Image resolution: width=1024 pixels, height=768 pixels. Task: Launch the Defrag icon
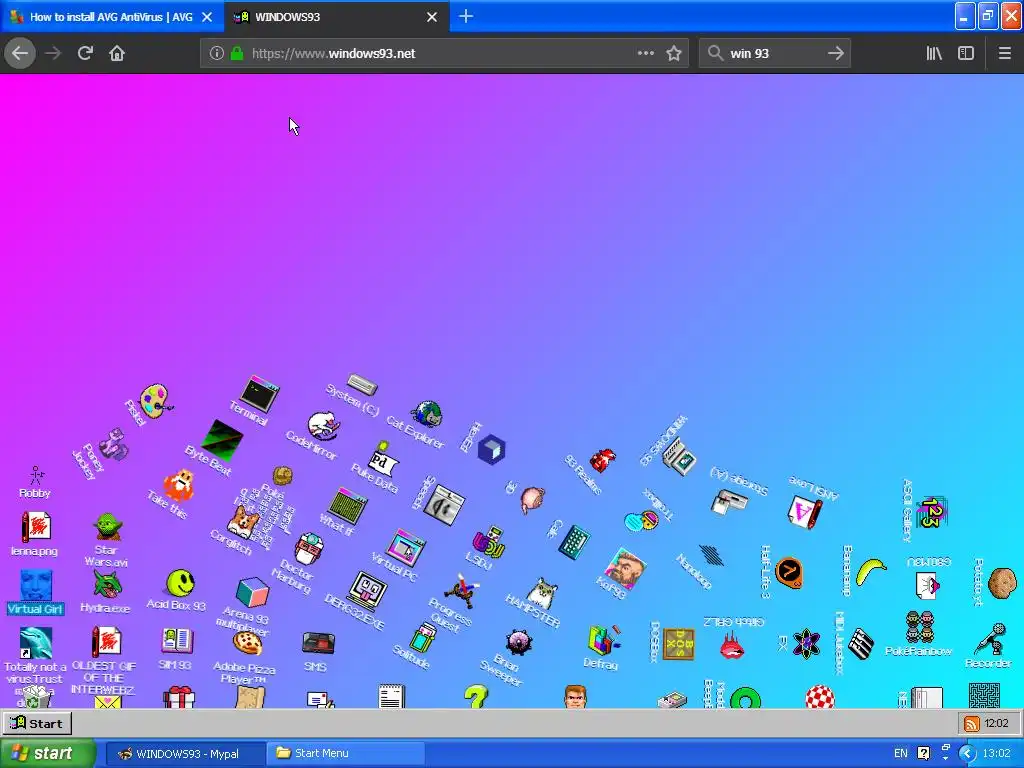coord(603,639)
